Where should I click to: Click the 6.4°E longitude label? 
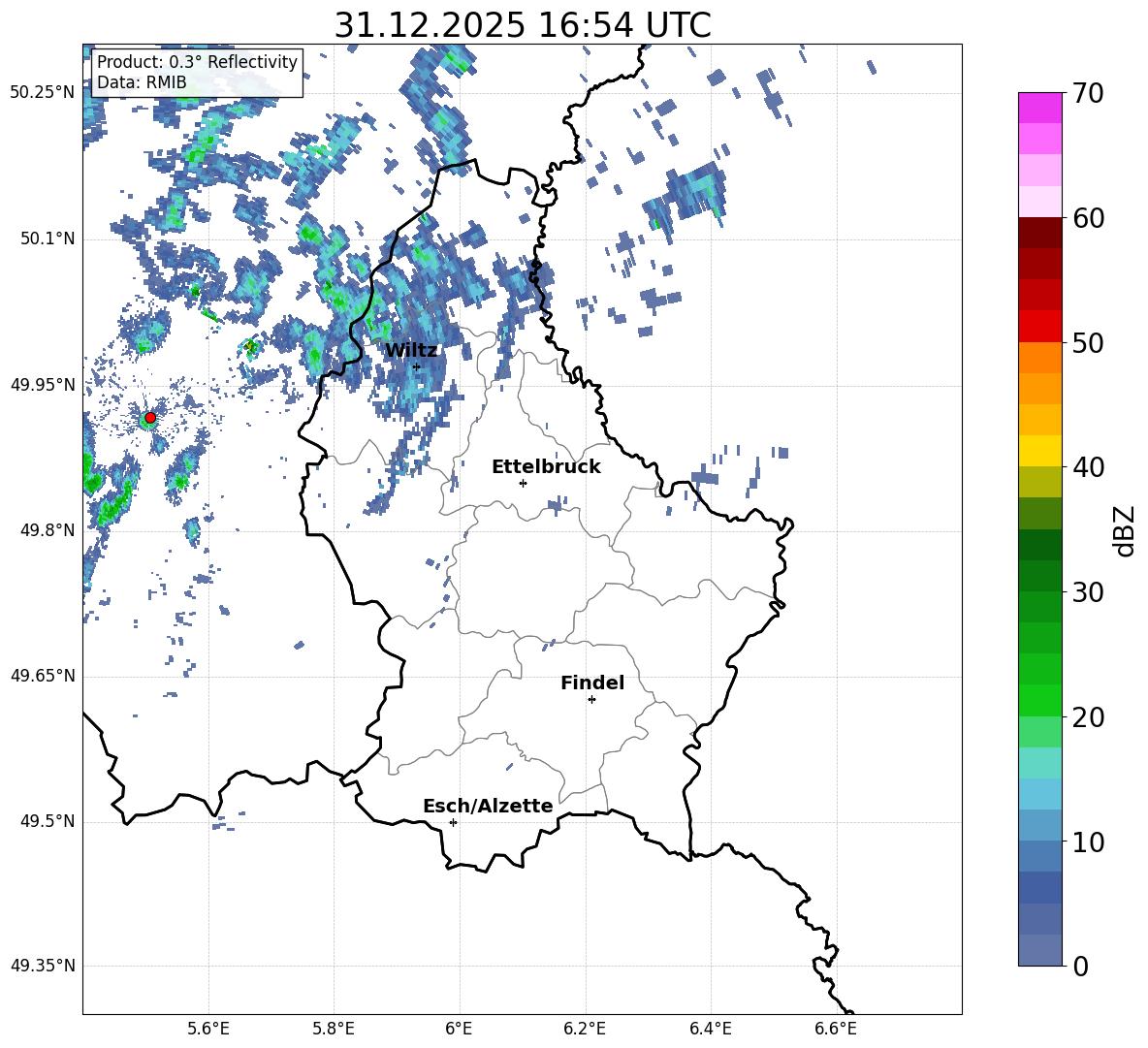(x=710, y=1029)
